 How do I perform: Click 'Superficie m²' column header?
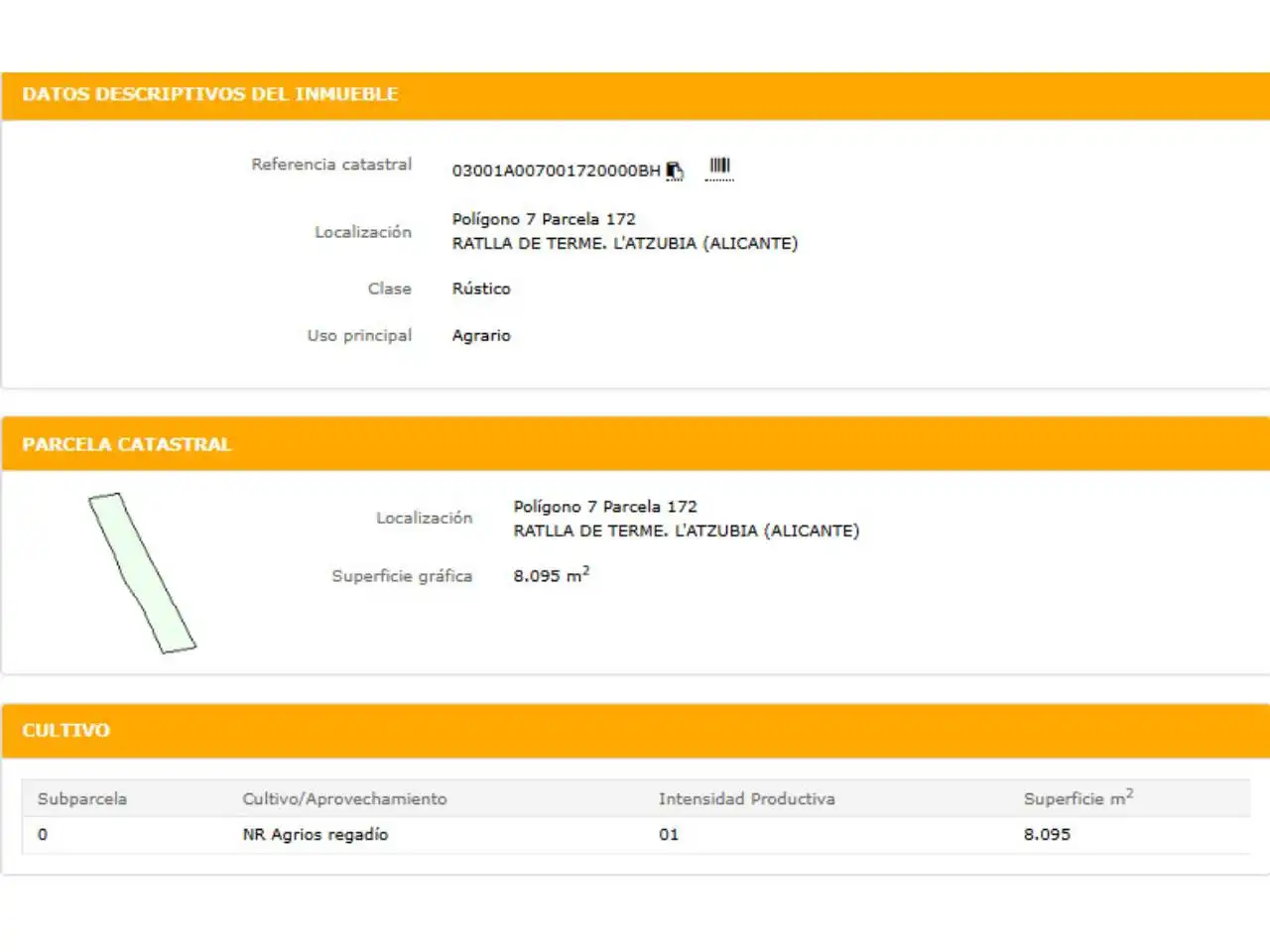[x=1079, y=797]
